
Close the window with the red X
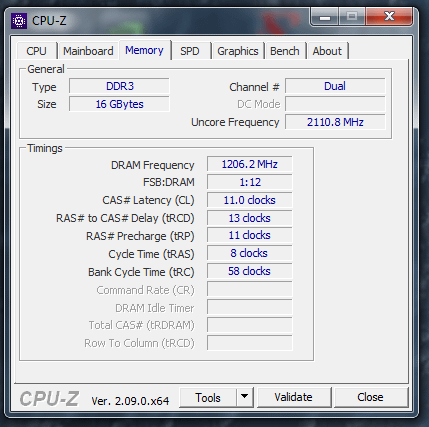[389, 16]
